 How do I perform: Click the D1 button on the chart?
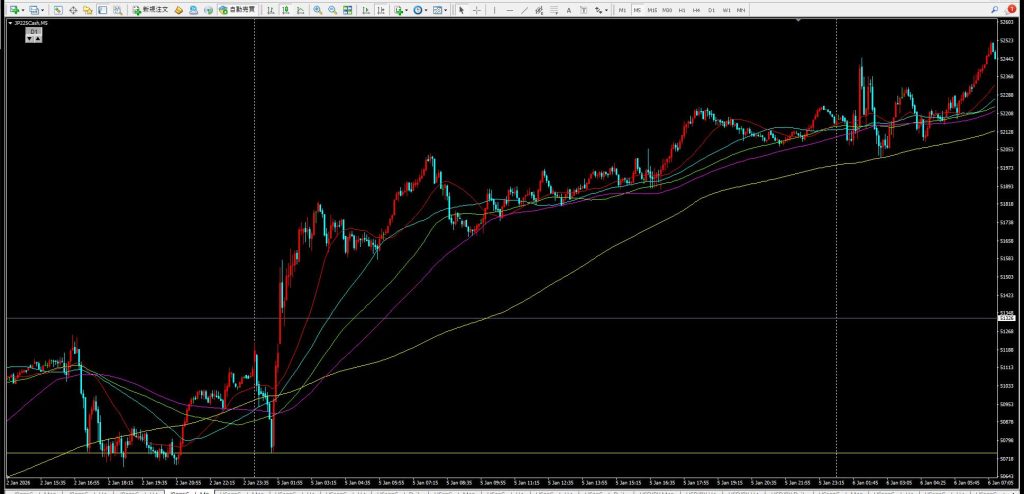coord(32,32)
